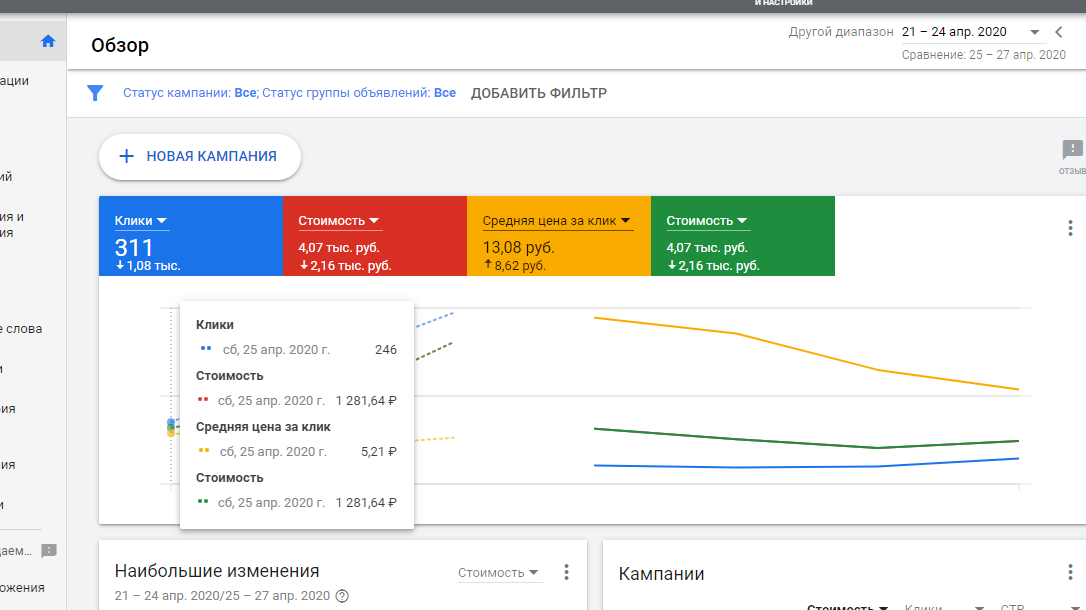The height and width of the screenshot is (610, 1086).
Task: Open the feedback icon at right edge
Action: pos(1072,150)
